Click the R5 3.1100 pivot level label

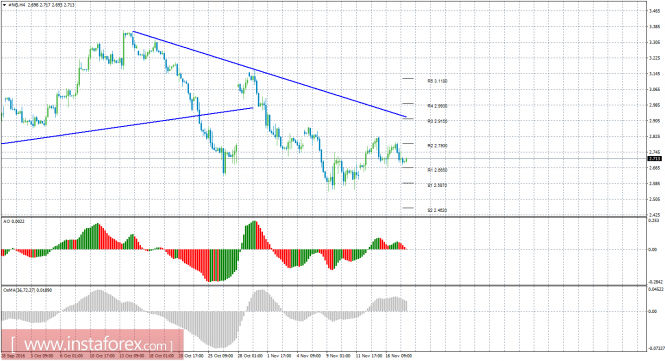437,81
